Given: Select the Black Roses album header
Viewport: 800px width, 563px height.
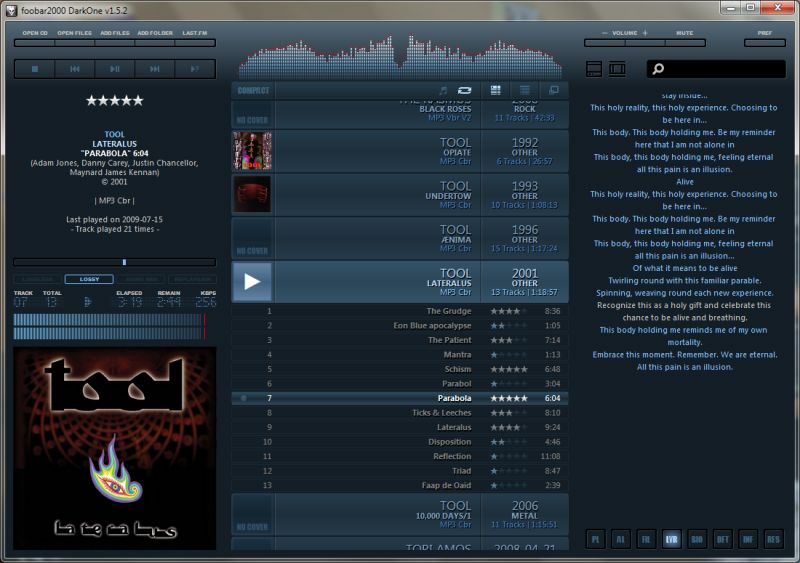Looking at the screenshot, I should pyautogui.click(x=400, y=113).
